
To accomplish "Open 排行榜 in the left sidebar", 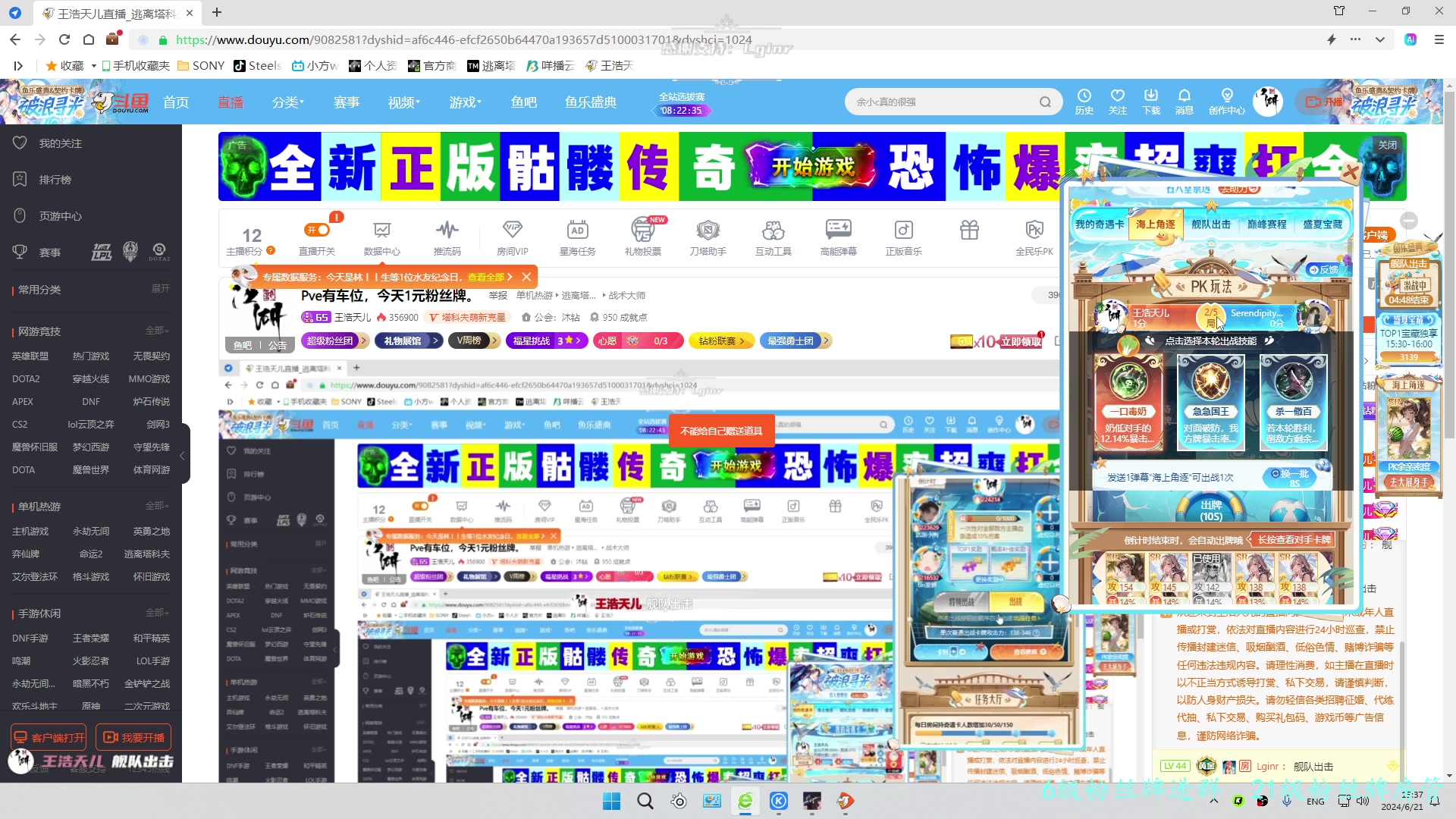I will (55, 180).
